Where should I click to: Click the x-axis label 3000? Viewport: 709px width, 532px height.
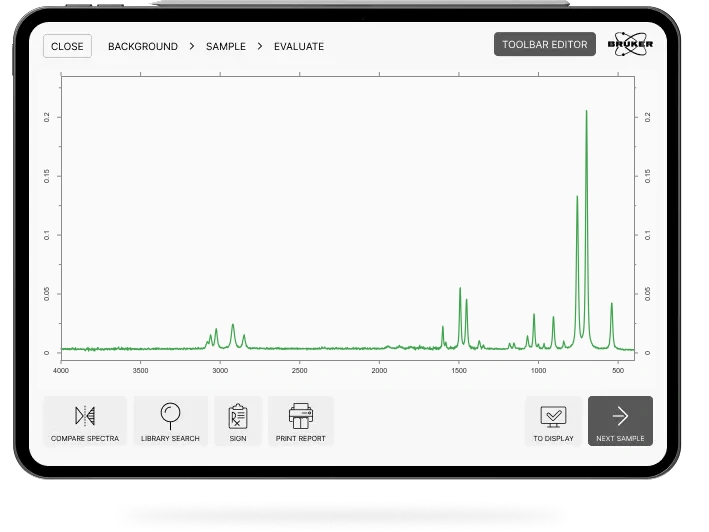tap(220, 371)
